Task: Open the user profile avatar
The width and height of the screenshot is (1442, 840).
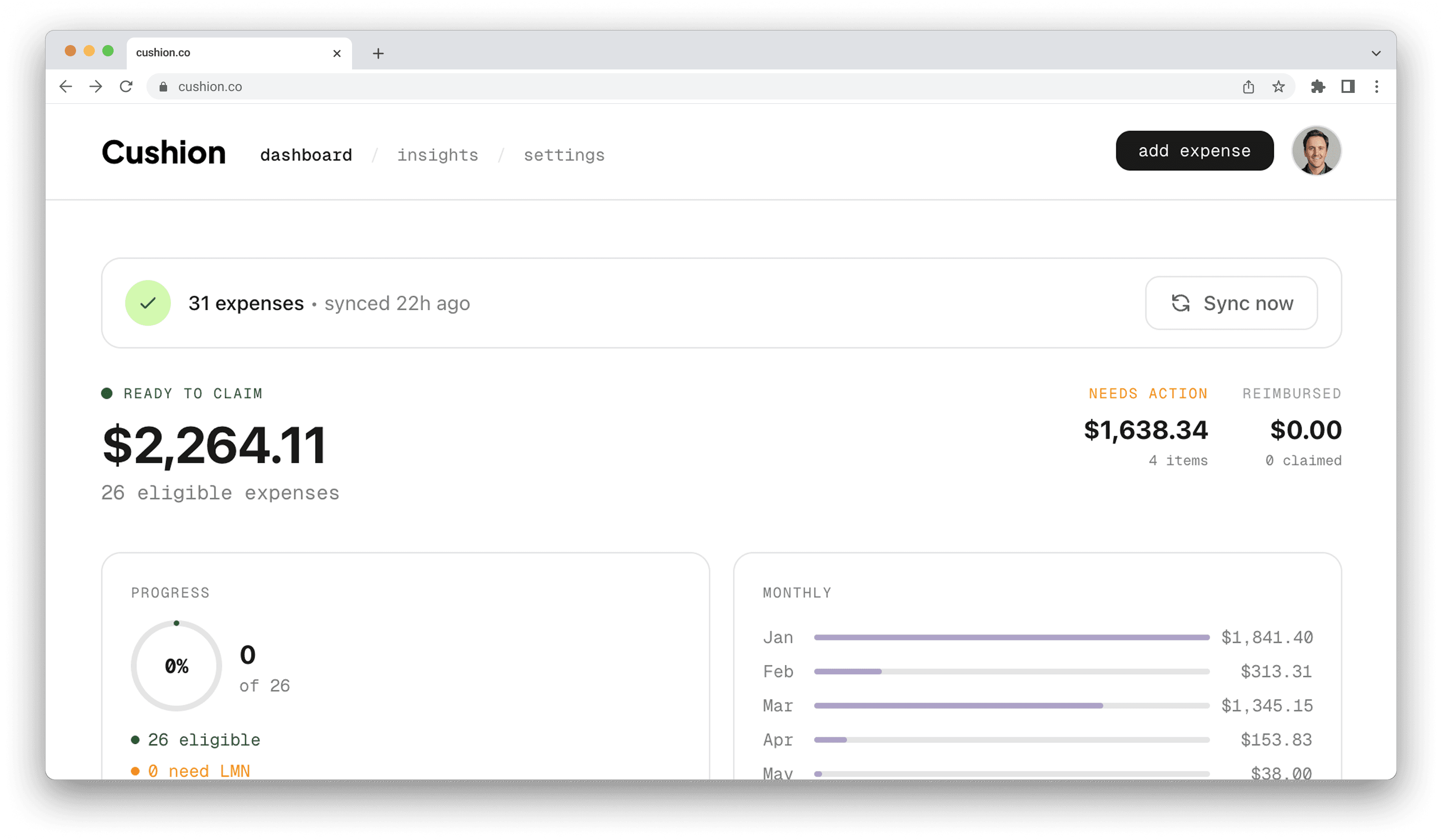Action: [1316, 151]
